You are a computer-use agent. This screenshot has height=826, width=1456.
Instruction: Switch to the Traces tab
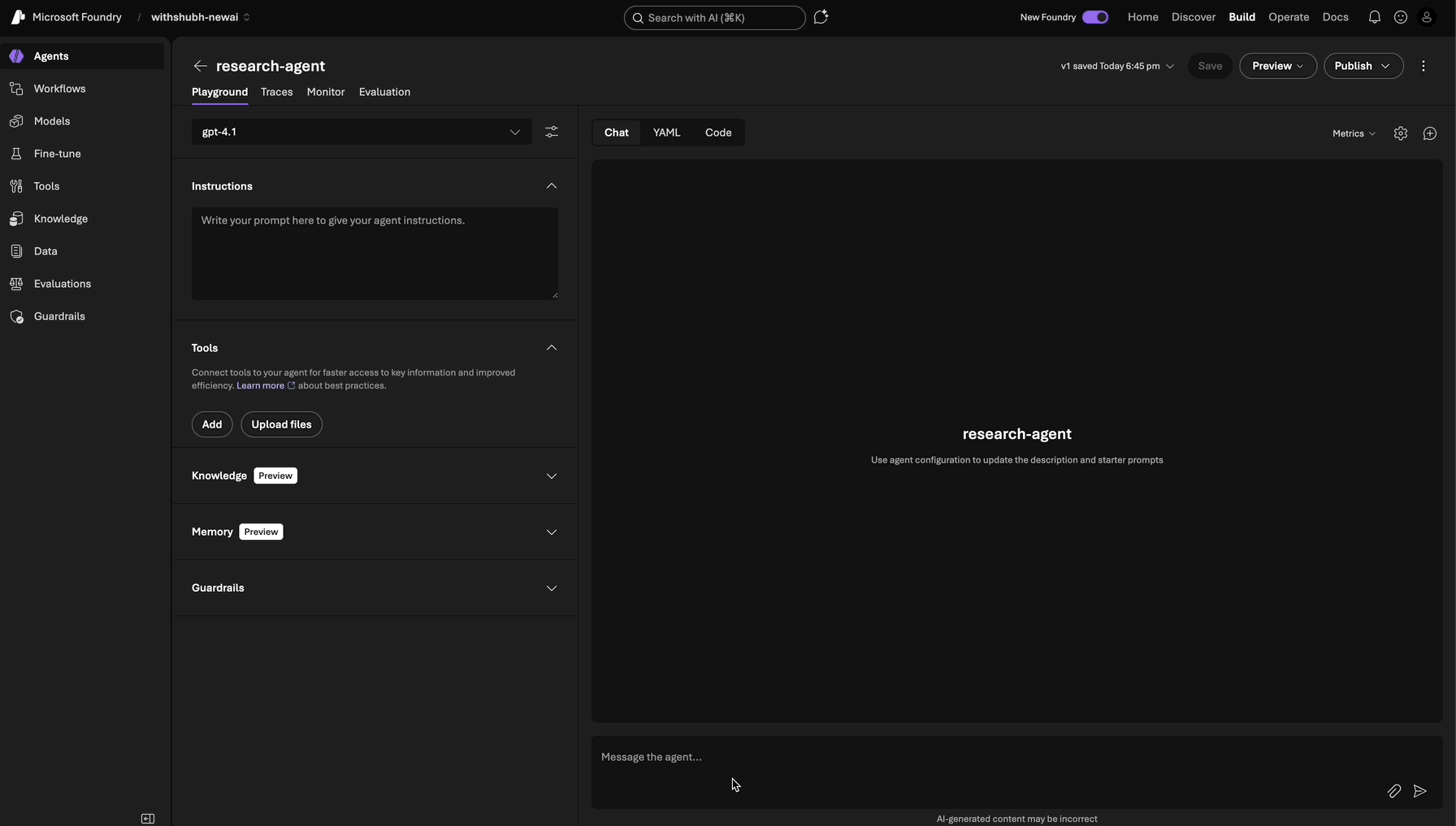[276, 92]
